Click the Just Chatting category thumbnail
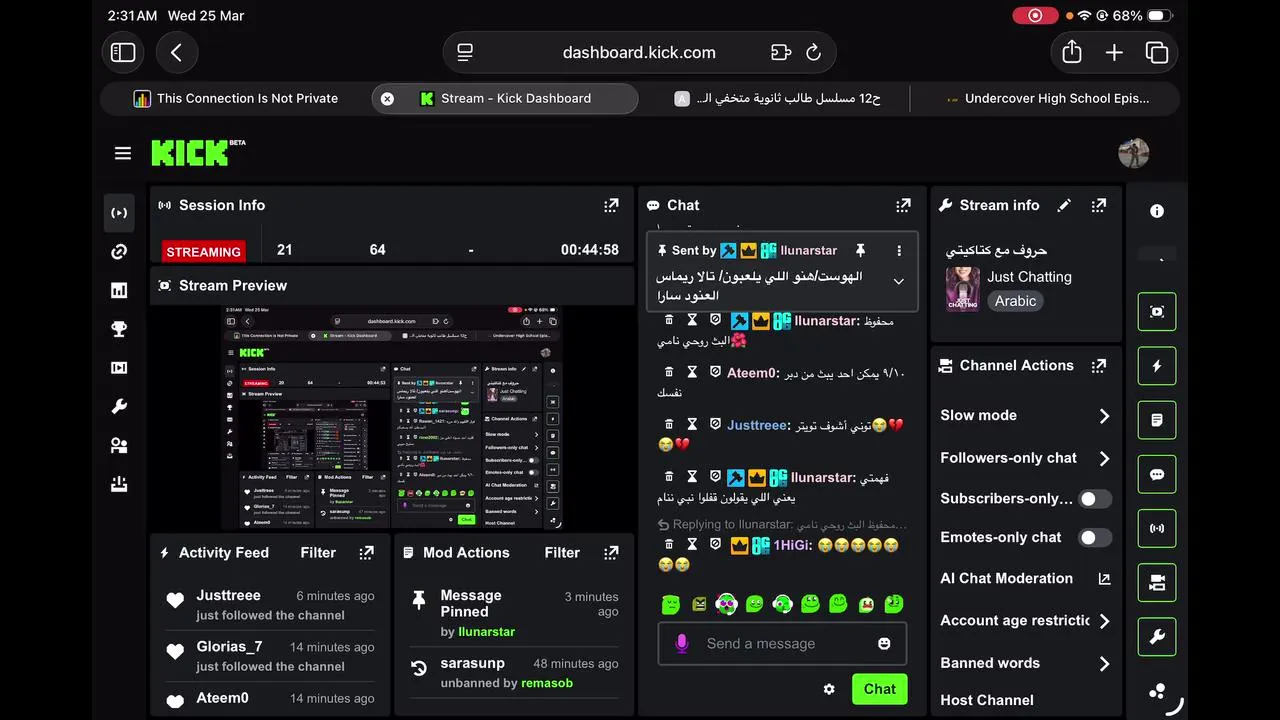 pyautogui.click(x=963, y=289)
